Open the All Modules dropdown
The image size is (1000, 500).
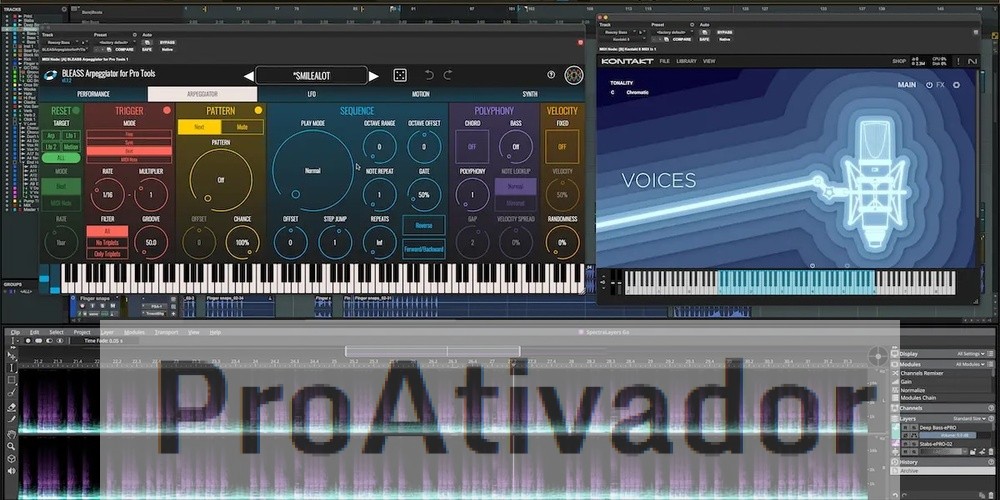(x=970, y=364)
